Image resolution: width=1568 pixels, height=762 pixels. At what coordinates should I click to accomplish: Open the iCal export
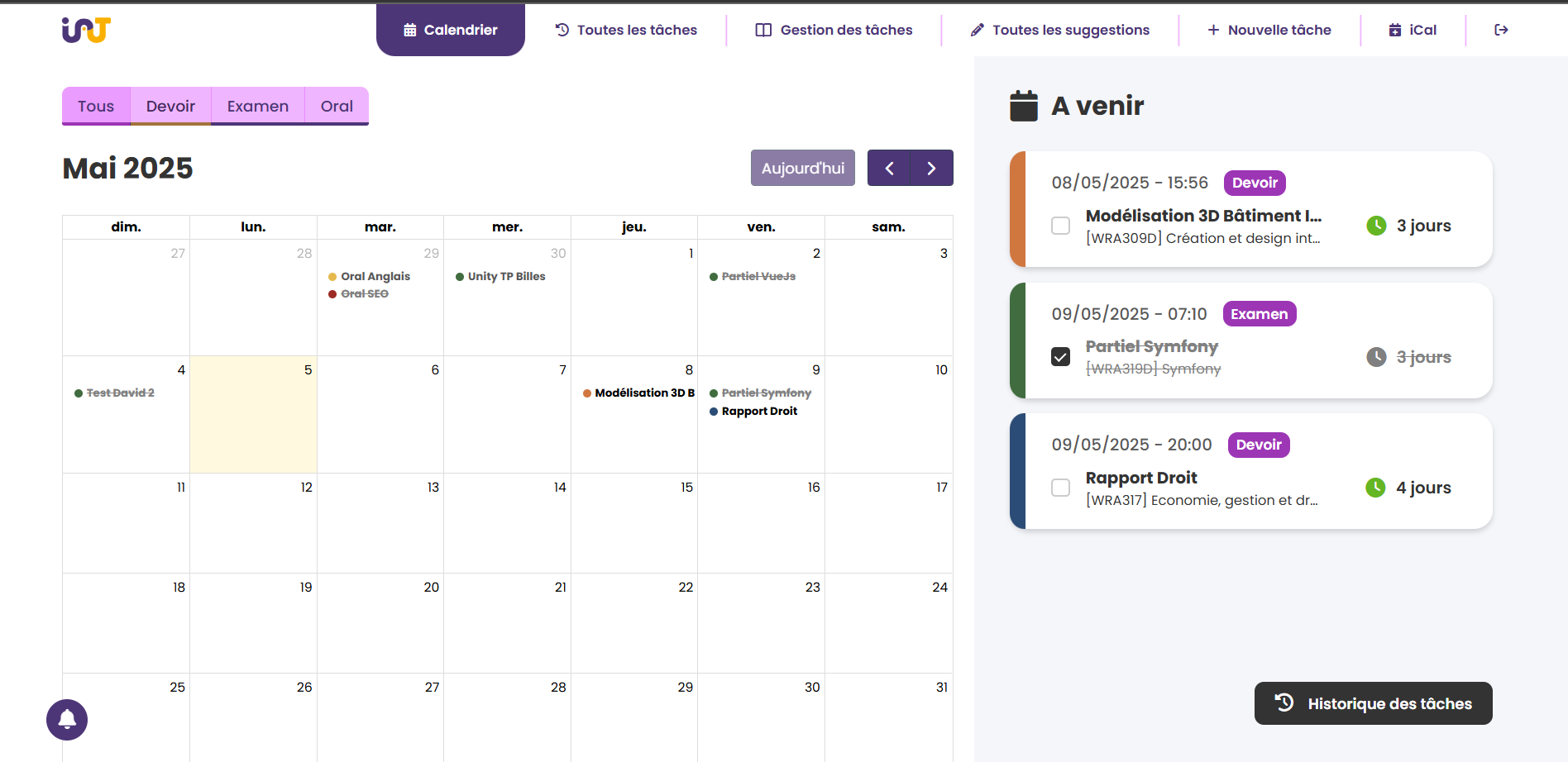[1413, 30]
